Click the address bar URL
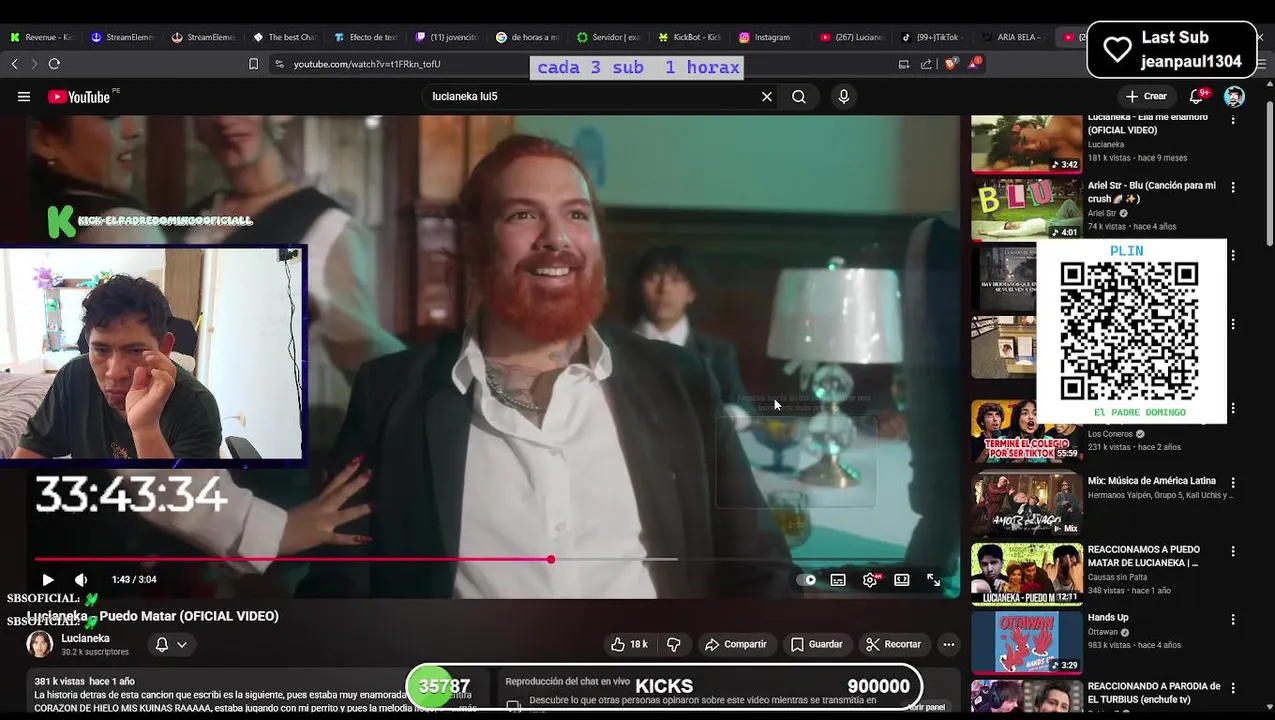 (x=367, y=64)
